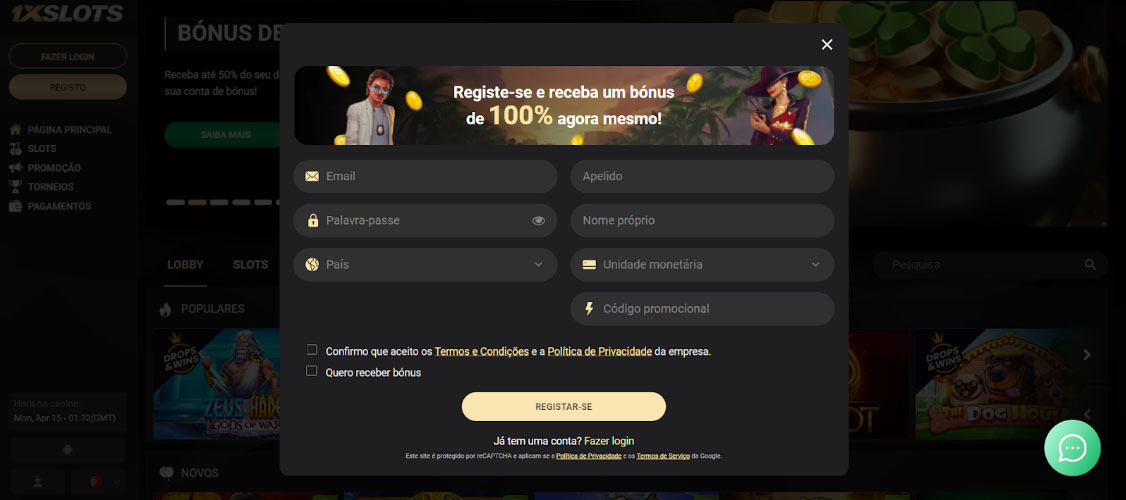Screen dimensions: 1126x500
Task: Click the Registar-se button
Action: 564,407
